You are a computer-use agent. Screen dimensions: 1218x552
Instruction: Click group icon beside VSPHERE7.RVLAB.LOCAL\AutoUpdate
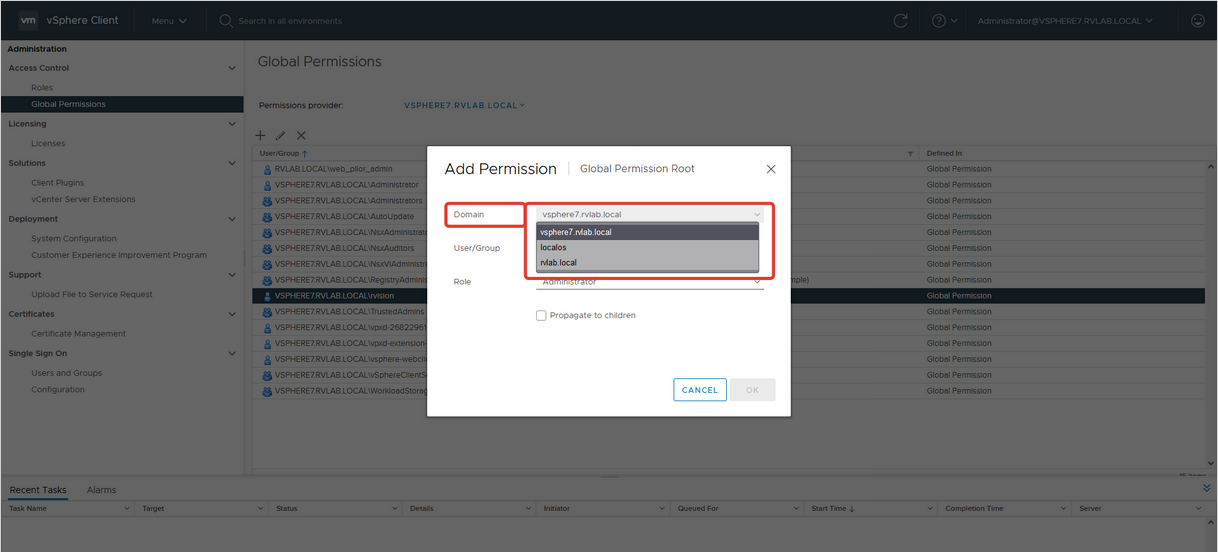(267, 216)
